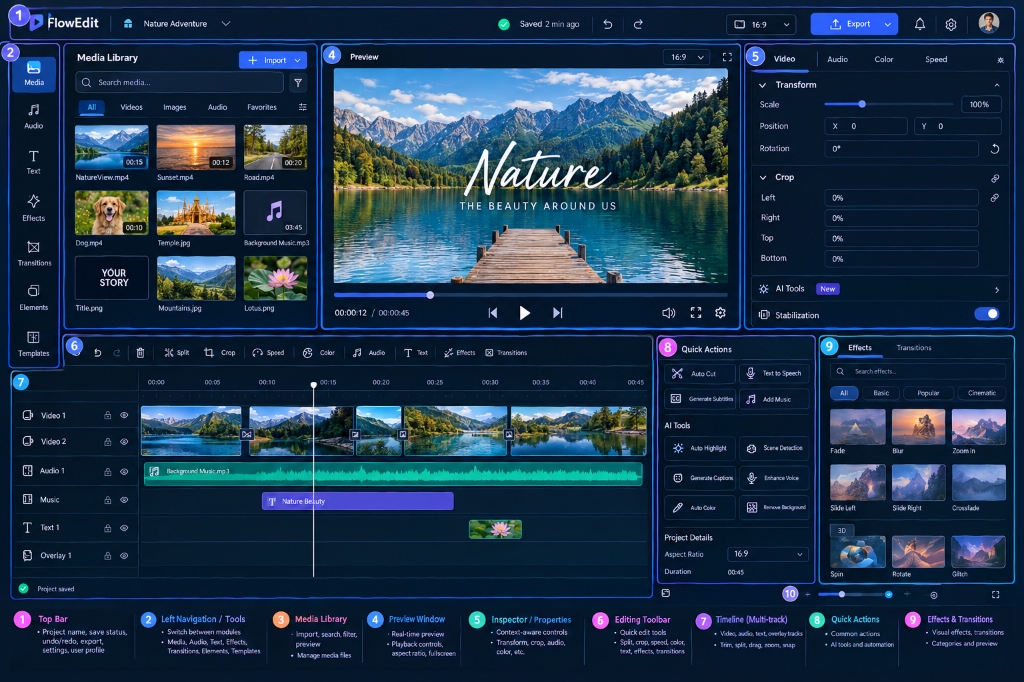Switch to the inspector Color tab
The image size is (1024, 682).
[x=884, y=59]
